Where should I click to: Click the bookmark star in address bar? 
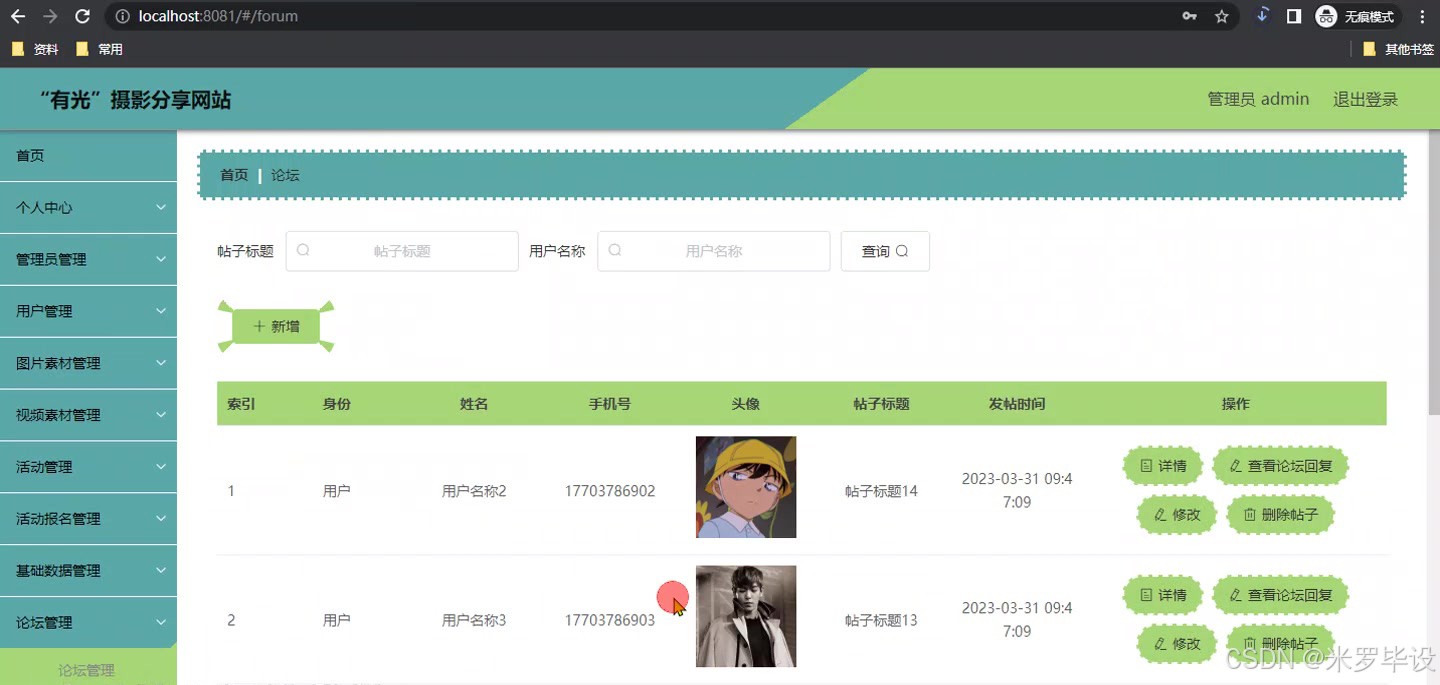(x=1222, y=15)
